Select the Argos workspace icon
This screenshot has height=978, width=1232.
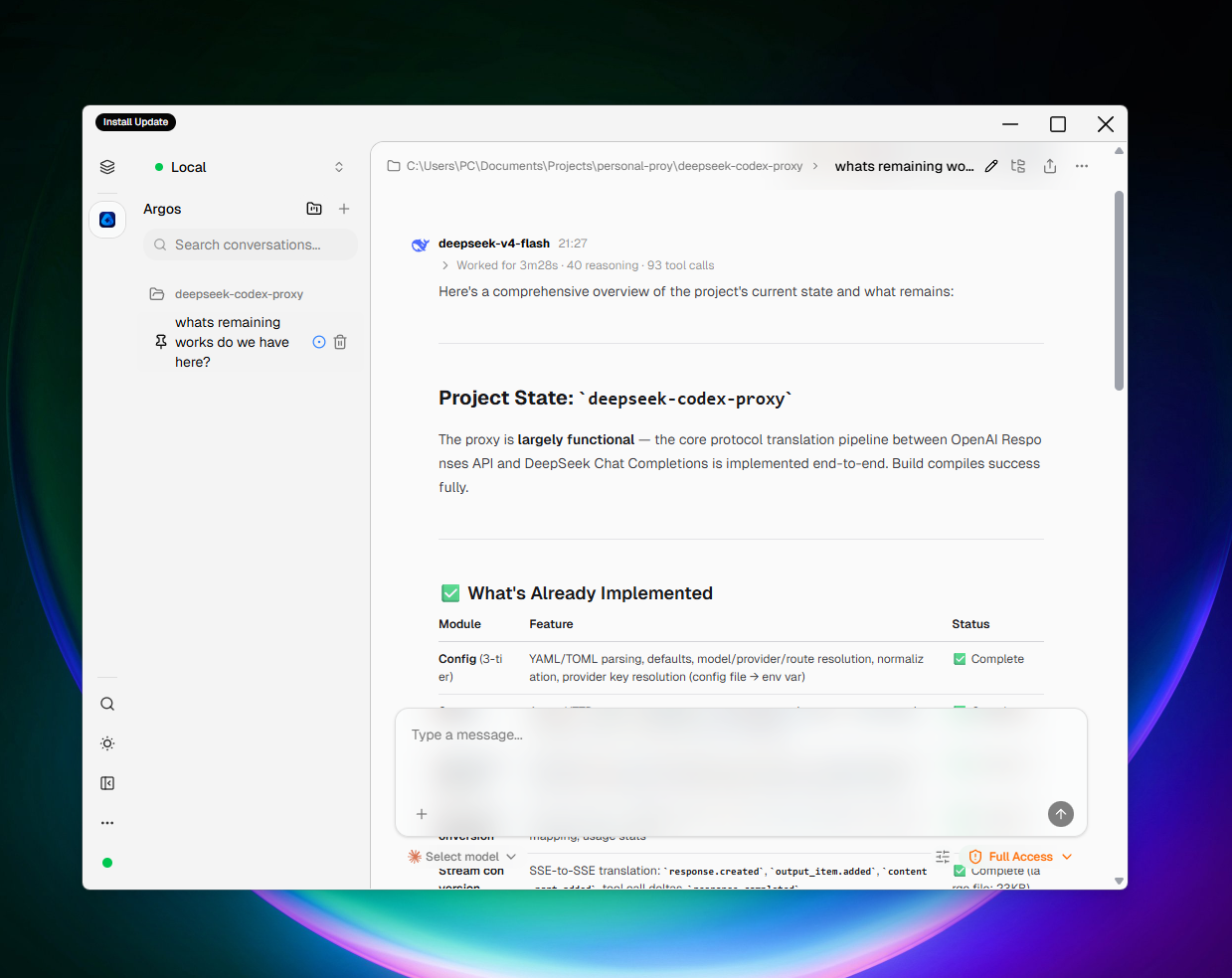tap(107, 220)
